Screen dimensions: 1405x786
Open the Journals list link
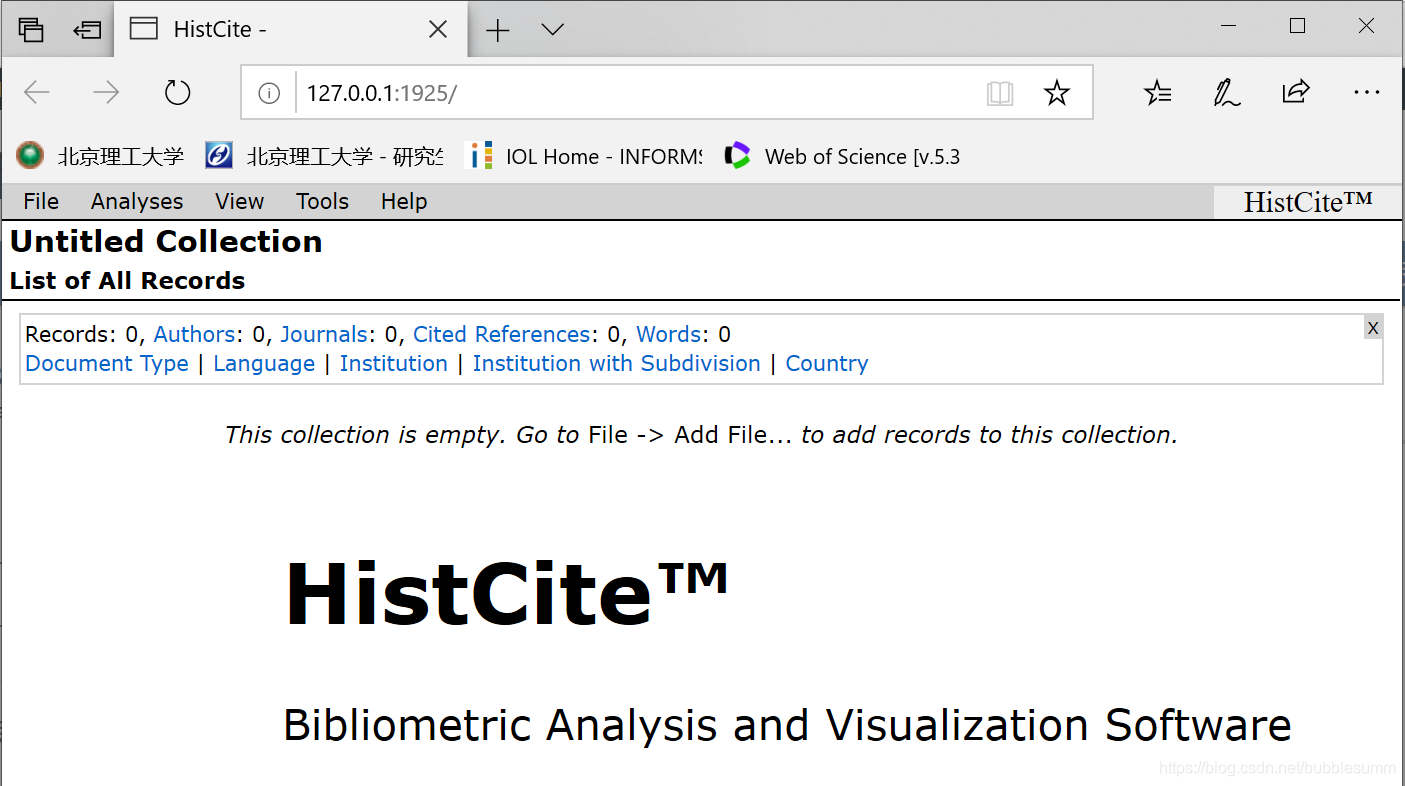point(324,334)
